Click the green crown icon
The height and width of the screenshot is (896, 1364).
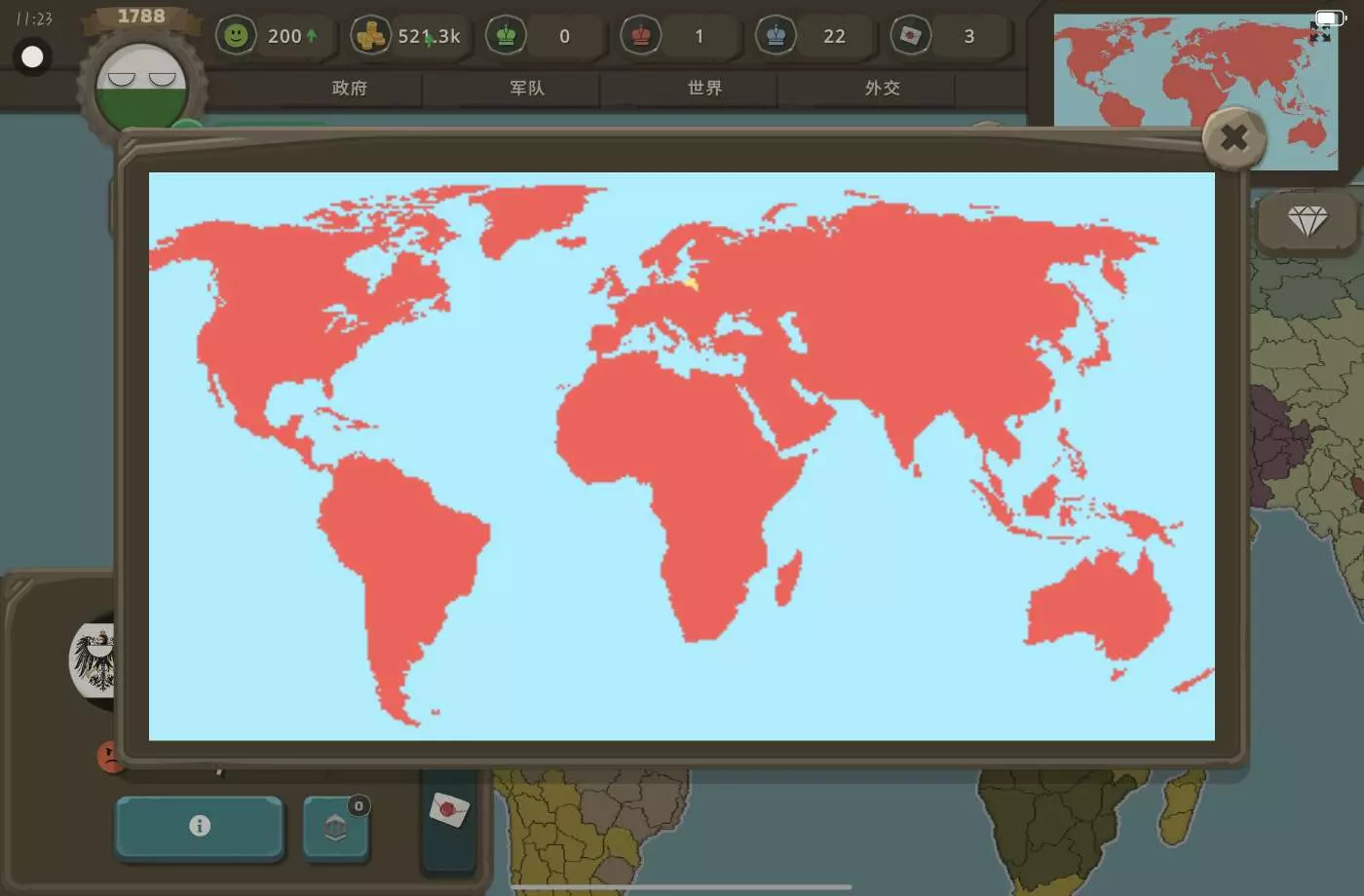506,36
